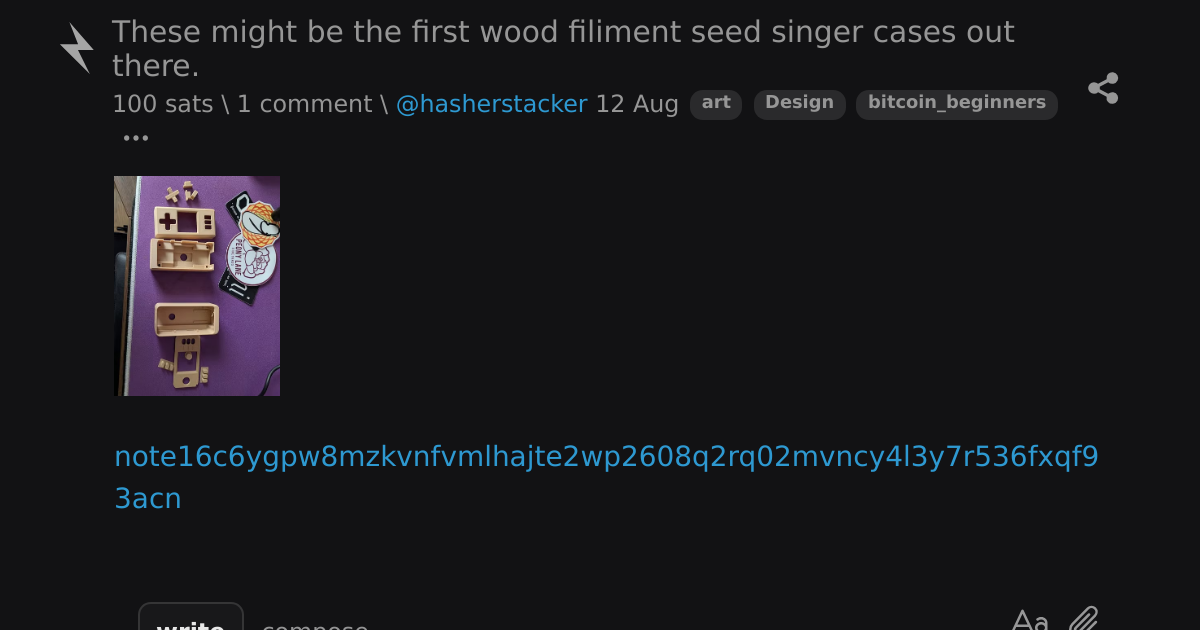Open the share icon menu
This screenshot has height=630, width=1200.
1103,88
